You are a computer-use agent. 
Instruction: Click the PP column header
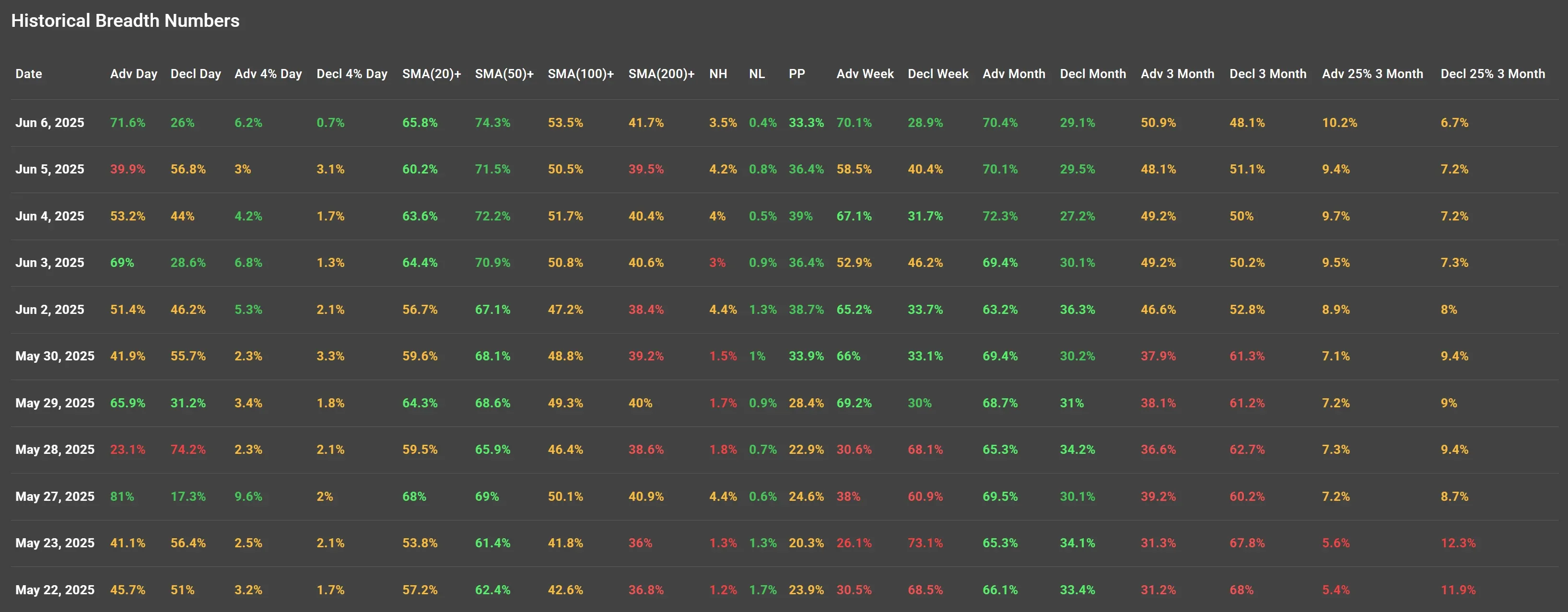pyautogui.click(x=796, y=74)
